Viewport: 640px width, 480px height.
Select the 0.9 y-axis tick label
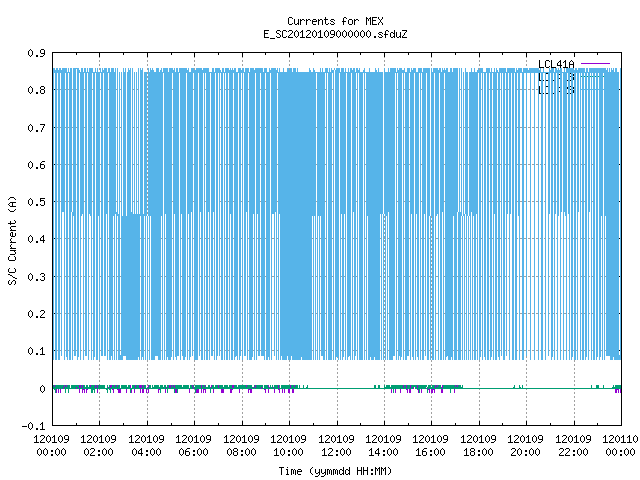37,53
